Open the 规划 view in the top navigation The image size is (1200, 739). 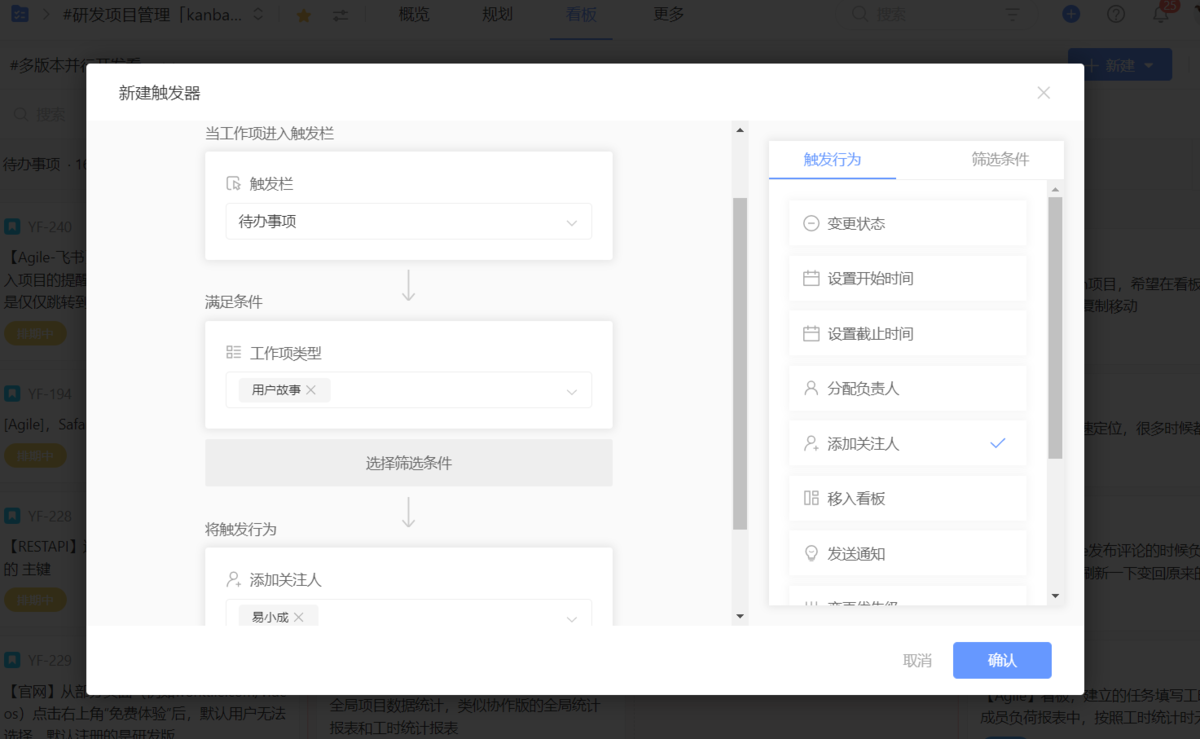pos(496,14)
